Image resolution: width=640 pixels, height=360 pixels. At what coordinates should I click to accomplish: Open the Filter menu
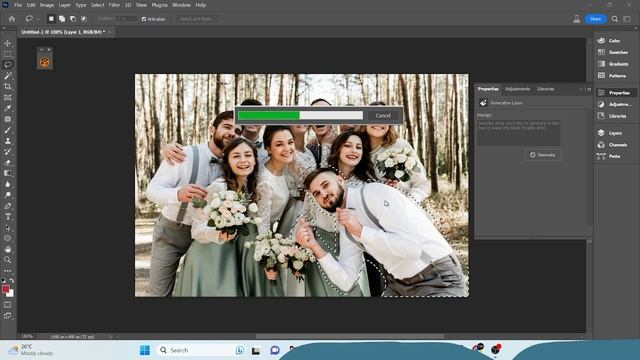pos(114,5)
